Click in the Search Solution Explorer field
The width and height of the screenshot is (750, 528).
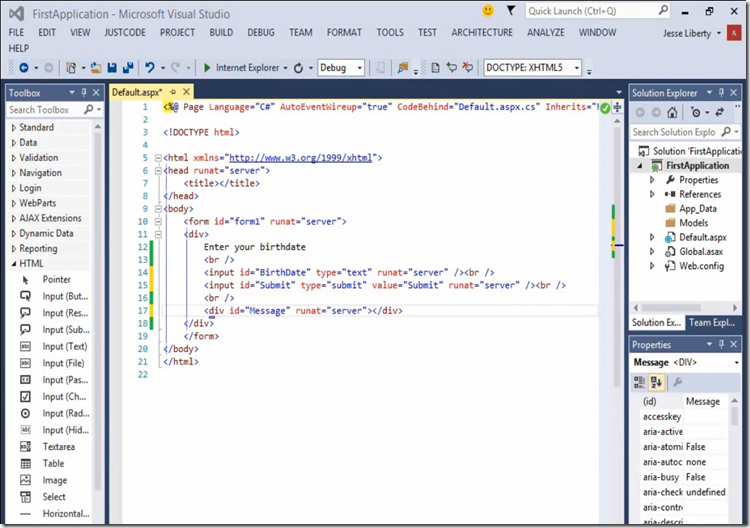pyautogui.click(x=674, y=132)
